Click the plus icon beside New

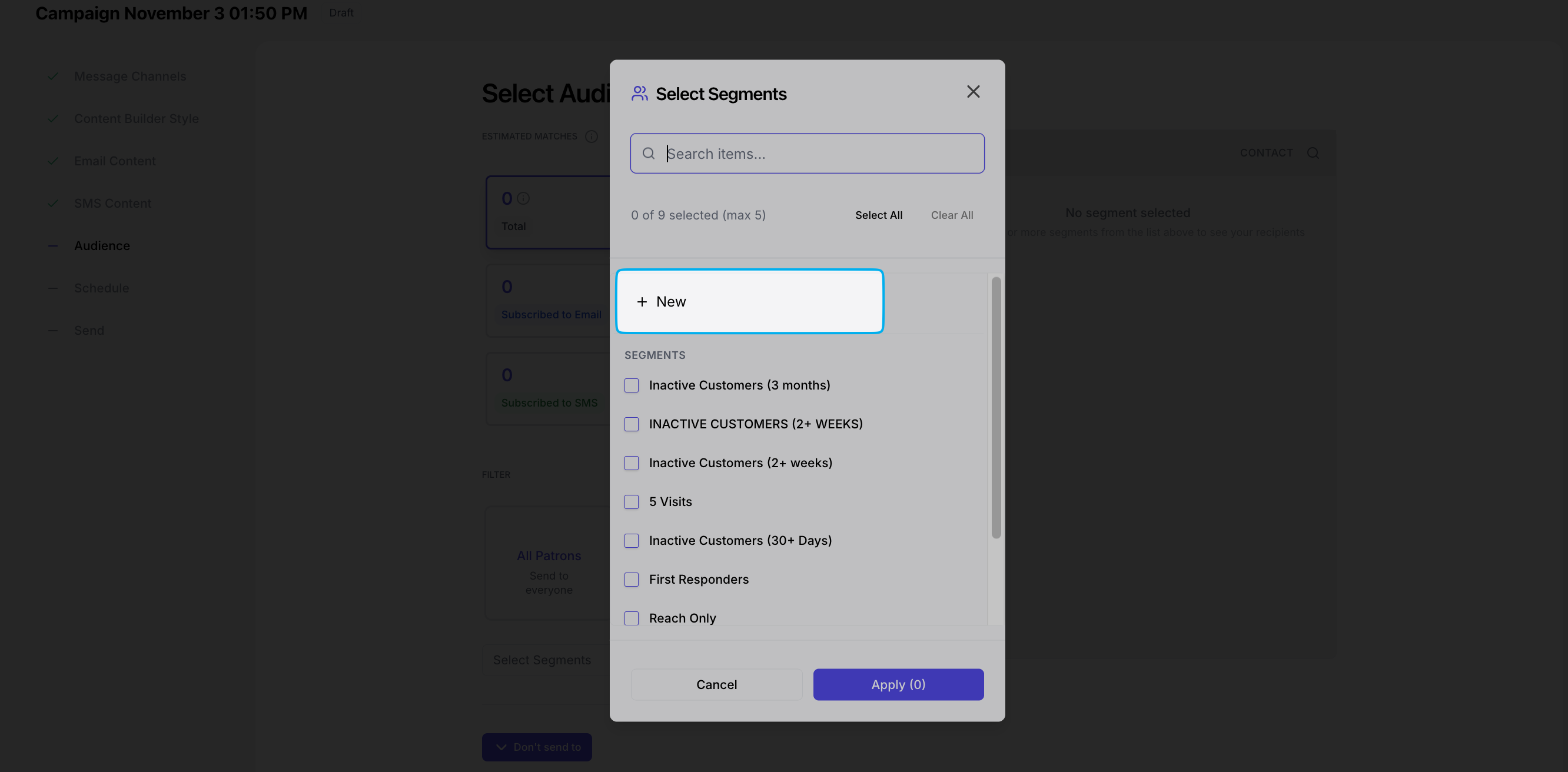click(x=642, y=302)
